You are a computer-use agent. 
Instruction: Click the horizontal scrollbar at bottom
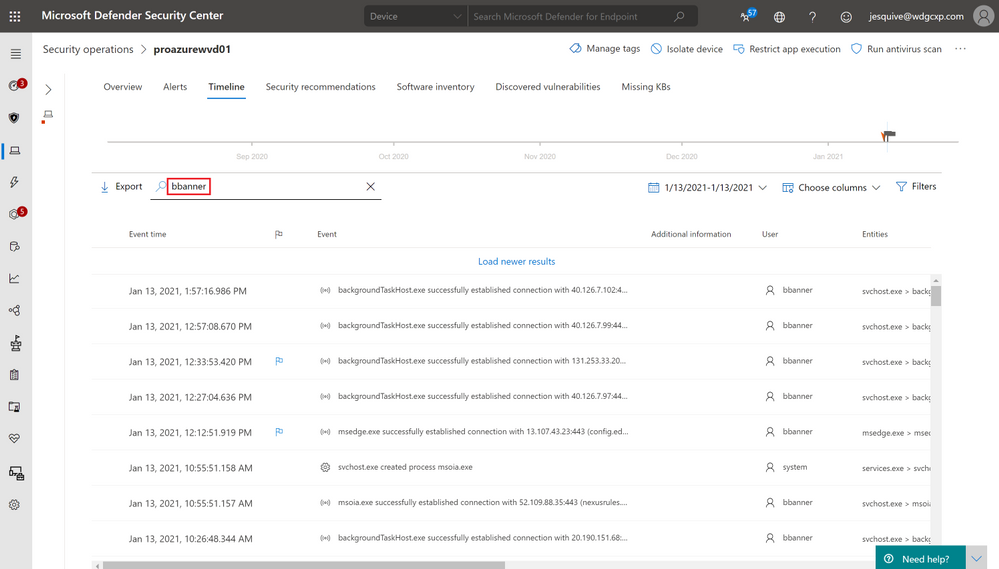coord(303,565)
